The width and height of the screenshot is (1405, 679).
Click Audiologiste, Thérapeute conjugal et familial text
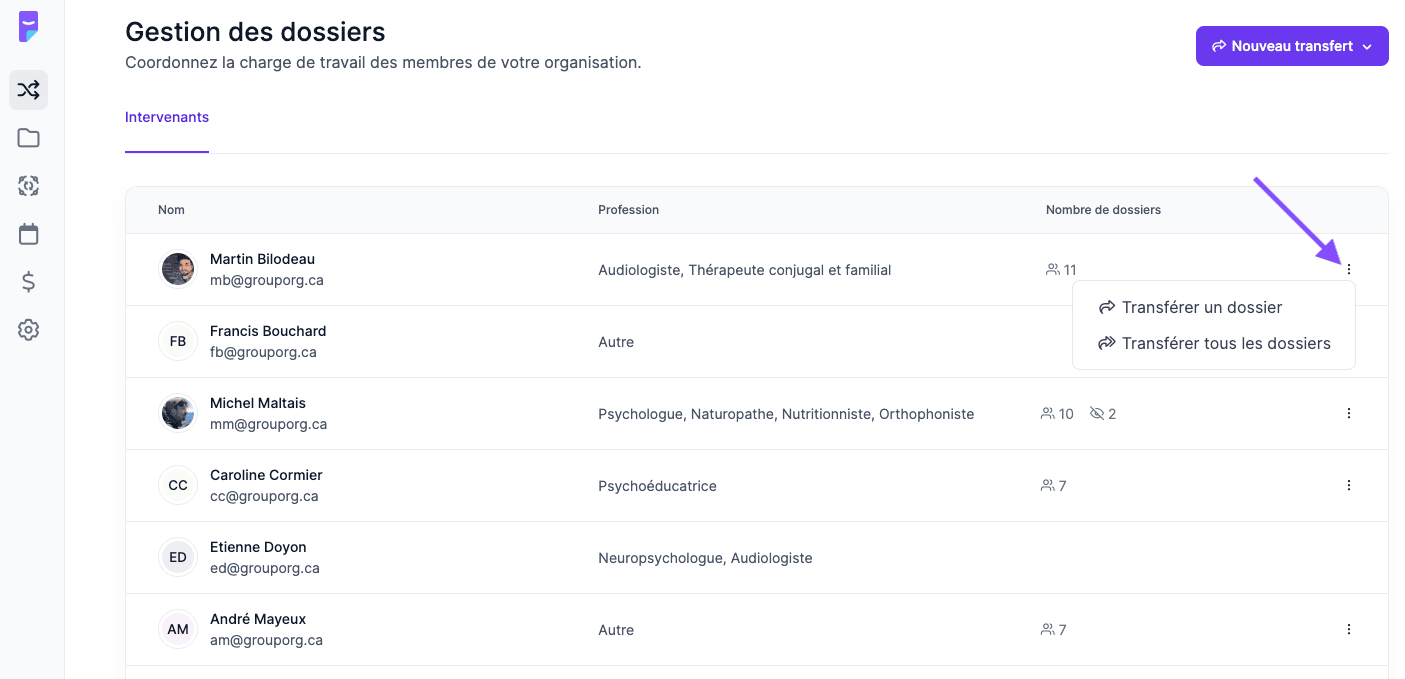pos(744,270)
